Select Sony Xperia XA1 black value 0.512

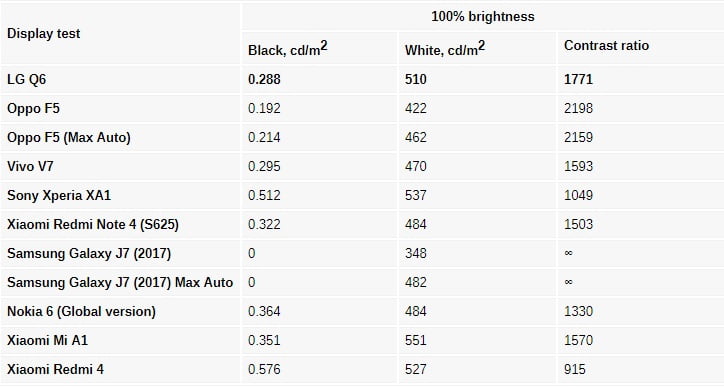pyautogui.click(x=264, y=195)
